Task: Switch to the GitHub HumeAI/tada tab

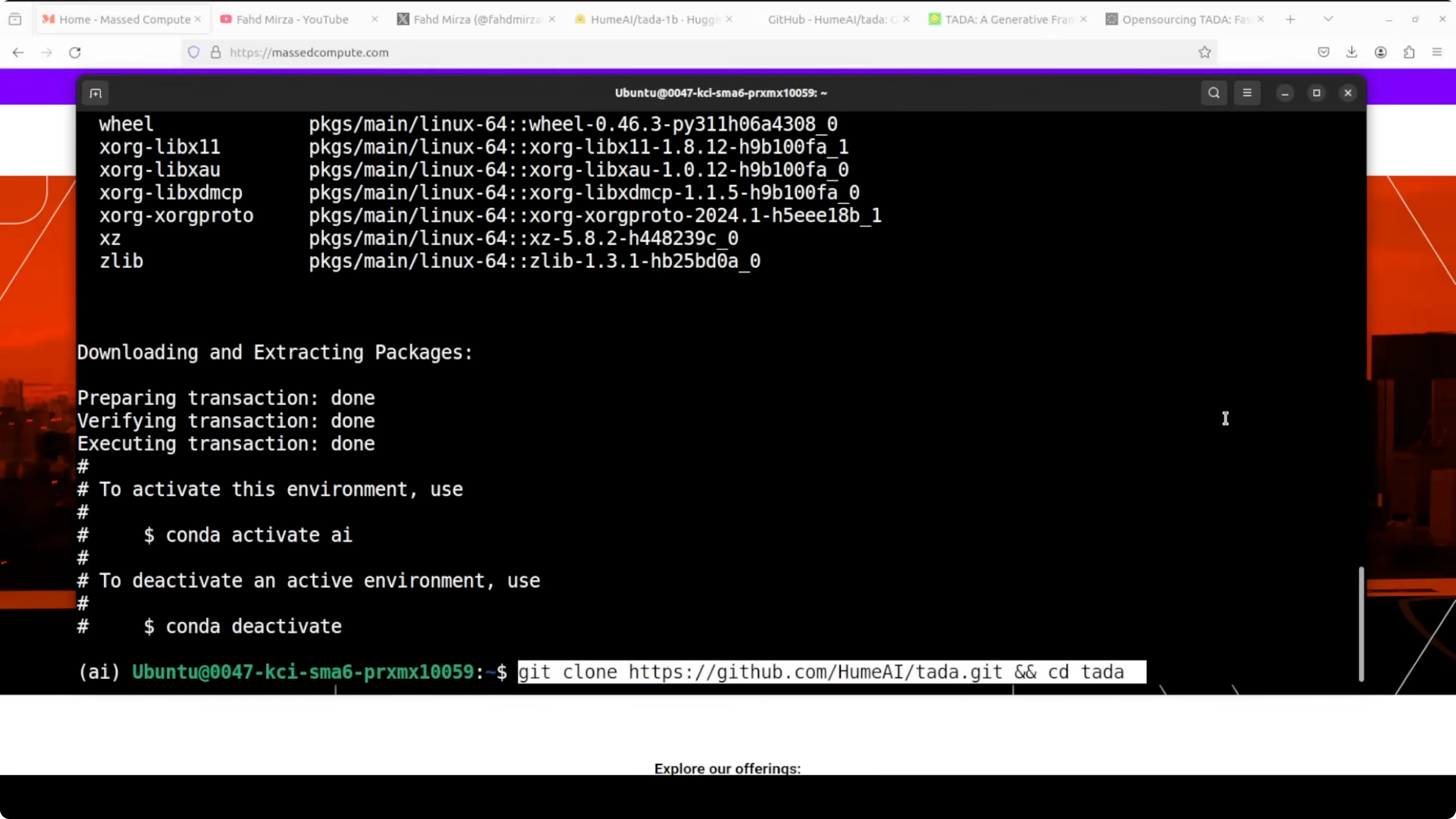Action: [825, 19]
